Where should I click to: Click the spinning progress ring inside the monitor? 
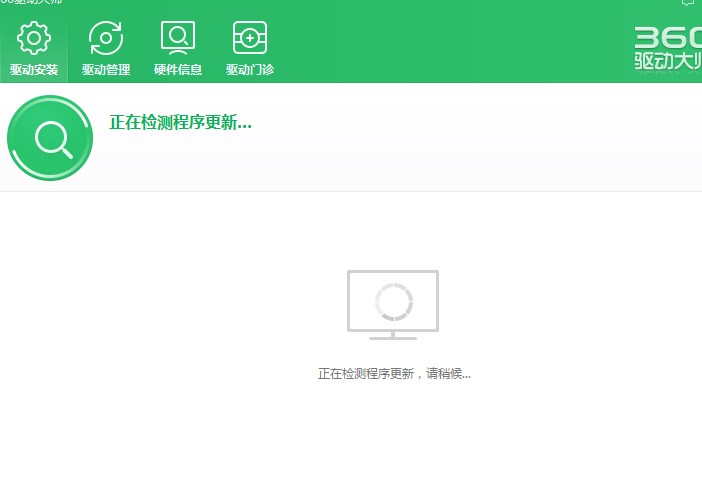pyautogui.click(x=392, y=300)
